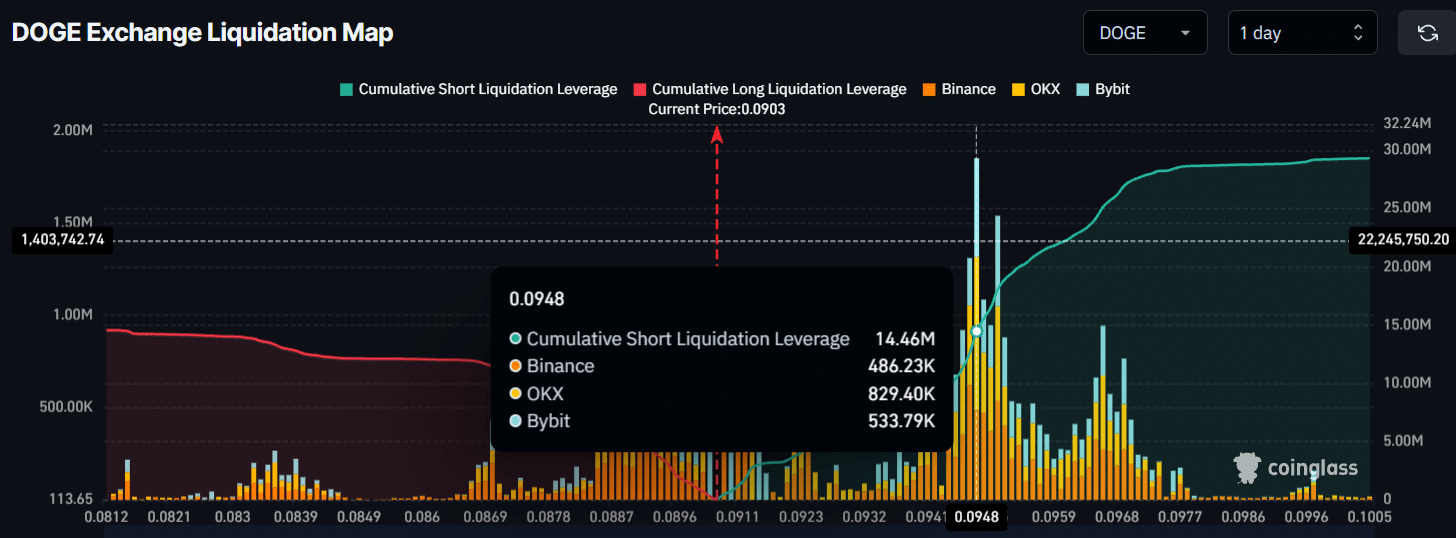Click the 22,245,750.20 right axis value marker

1403,239
